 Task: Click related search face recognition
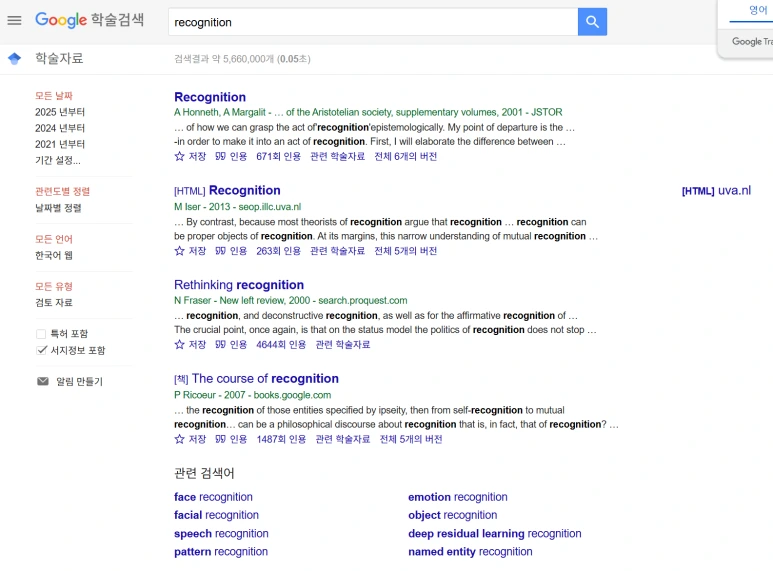point(213,497)
